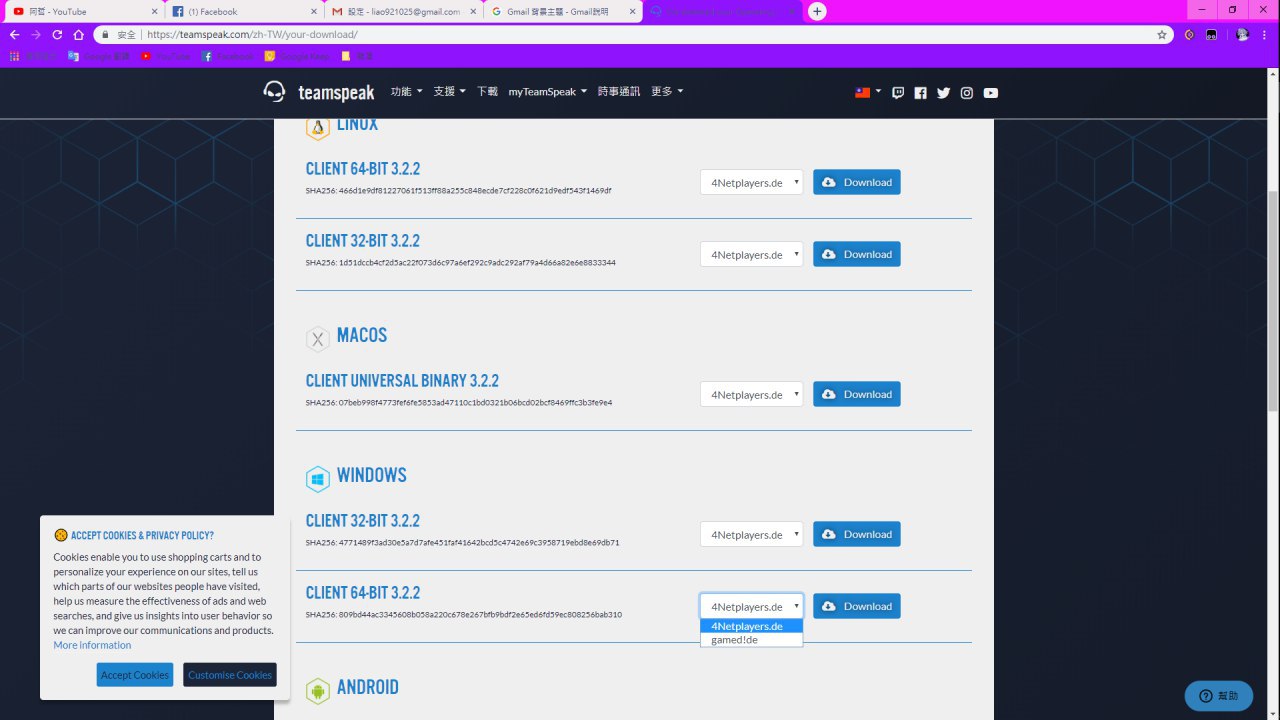Collapse mirror dropdown for Windows Client 64-bit

tap(751, 606)
